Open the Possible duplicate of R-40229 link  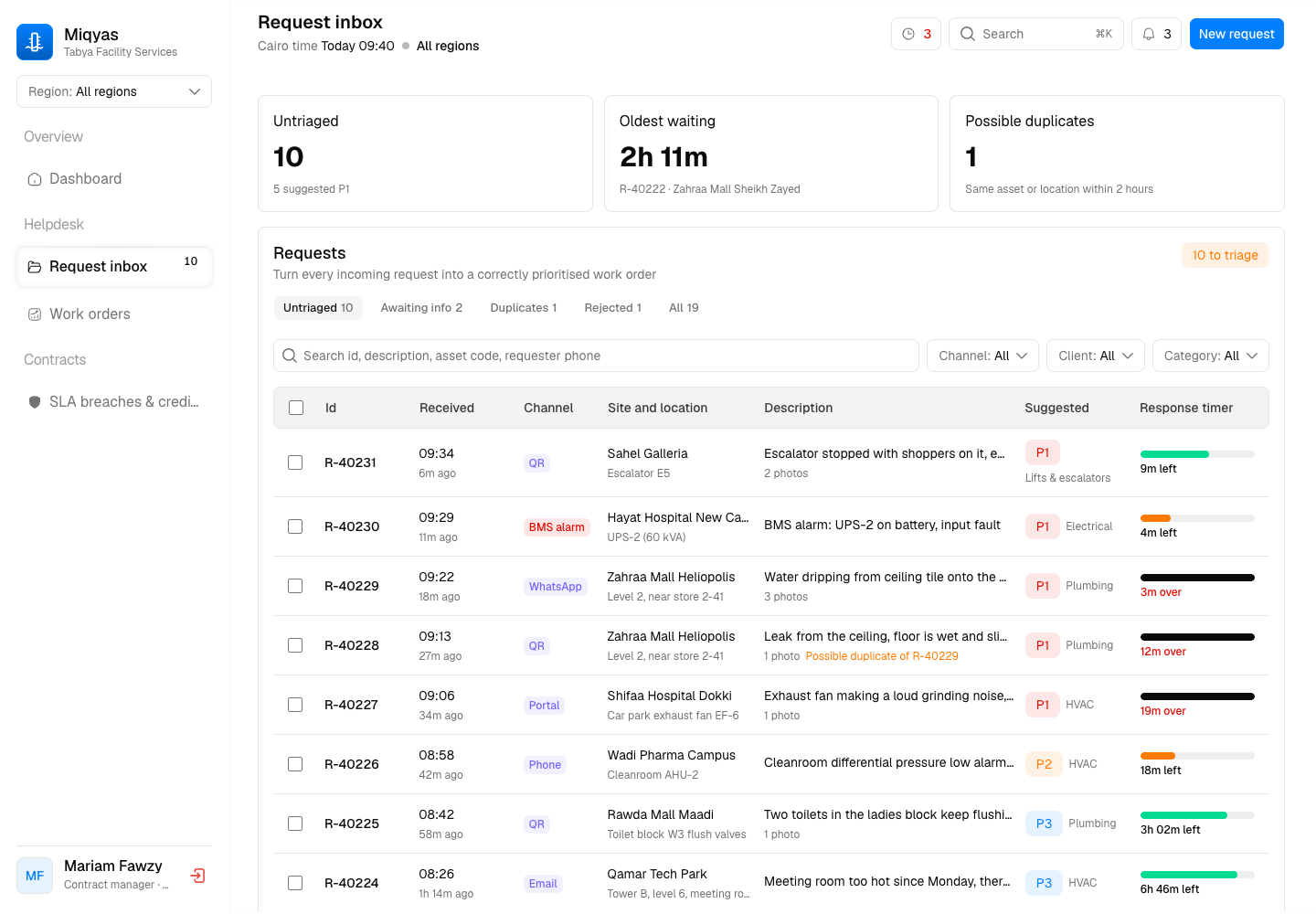882,656
